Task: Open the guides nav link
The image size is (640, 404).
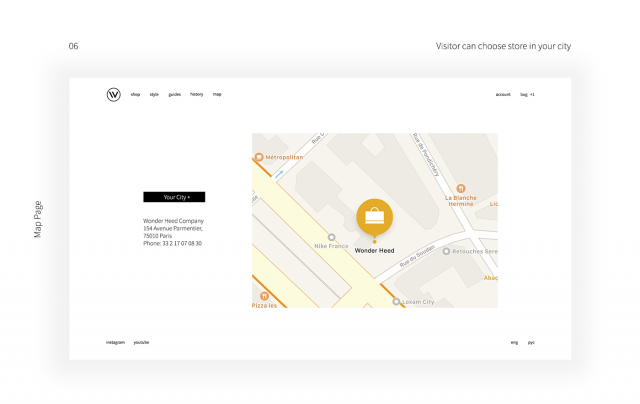Action: tap(175, 94)
